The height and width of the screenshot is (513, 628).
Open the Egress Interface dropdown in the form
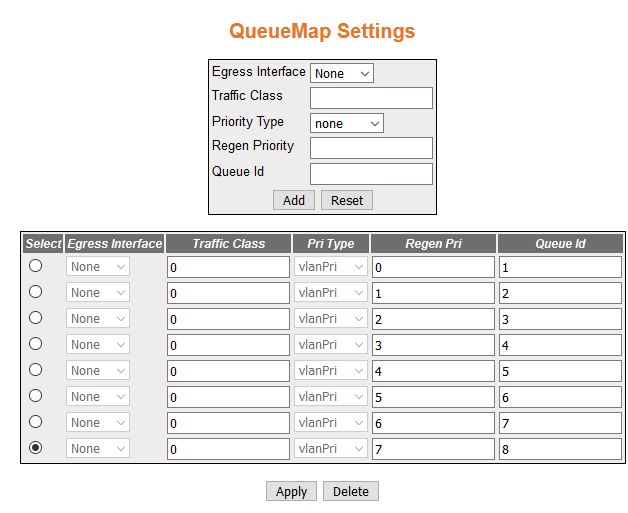pos(341,73)
